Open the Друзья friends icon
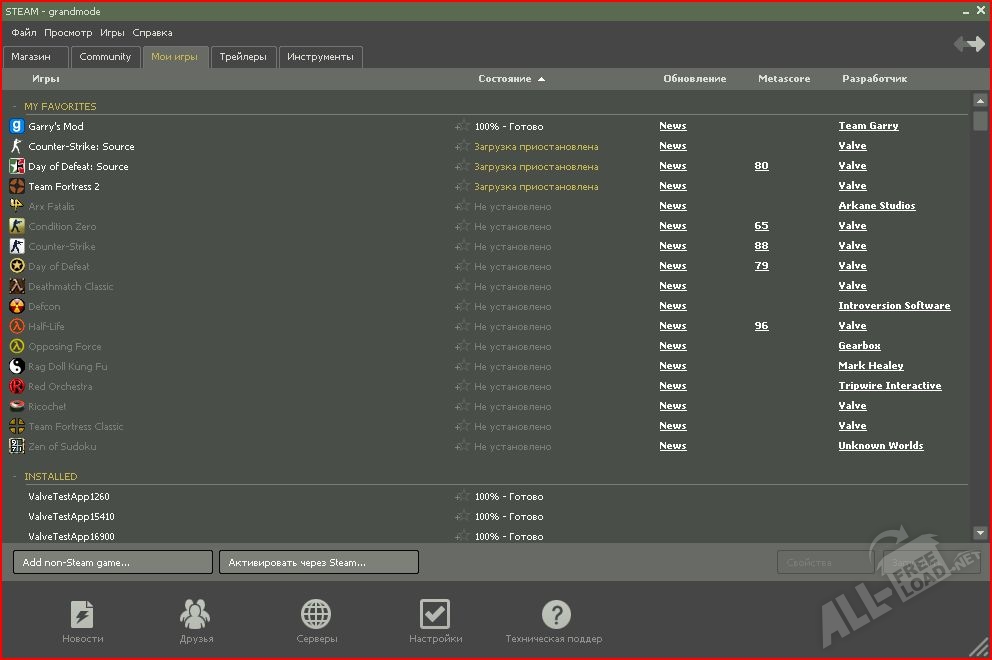Viewport: 992px width, 660px height. pyautogui.click(x=195, y=614)
